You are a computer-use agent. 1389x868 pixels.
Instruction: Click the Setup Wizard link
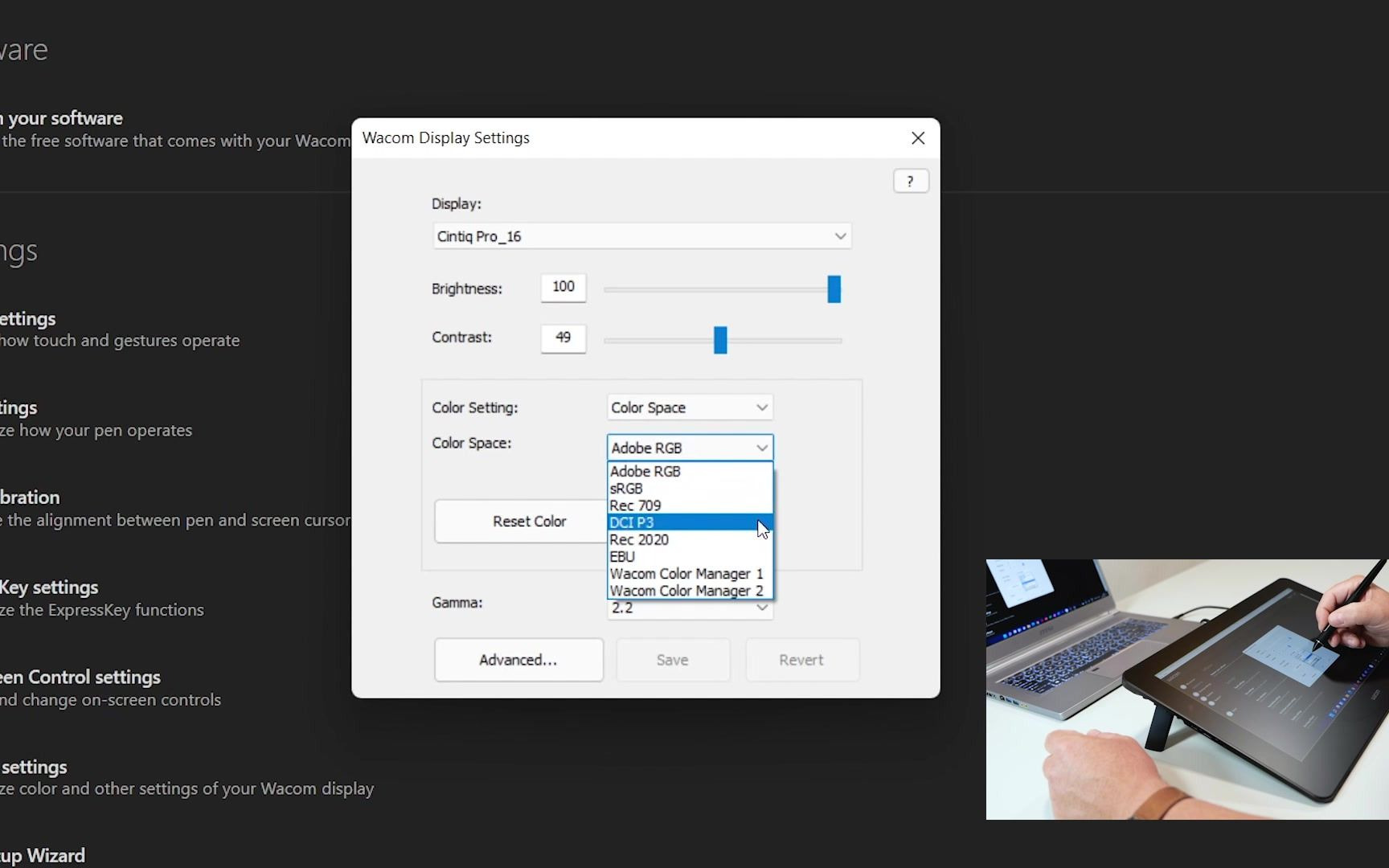point(42,854)
